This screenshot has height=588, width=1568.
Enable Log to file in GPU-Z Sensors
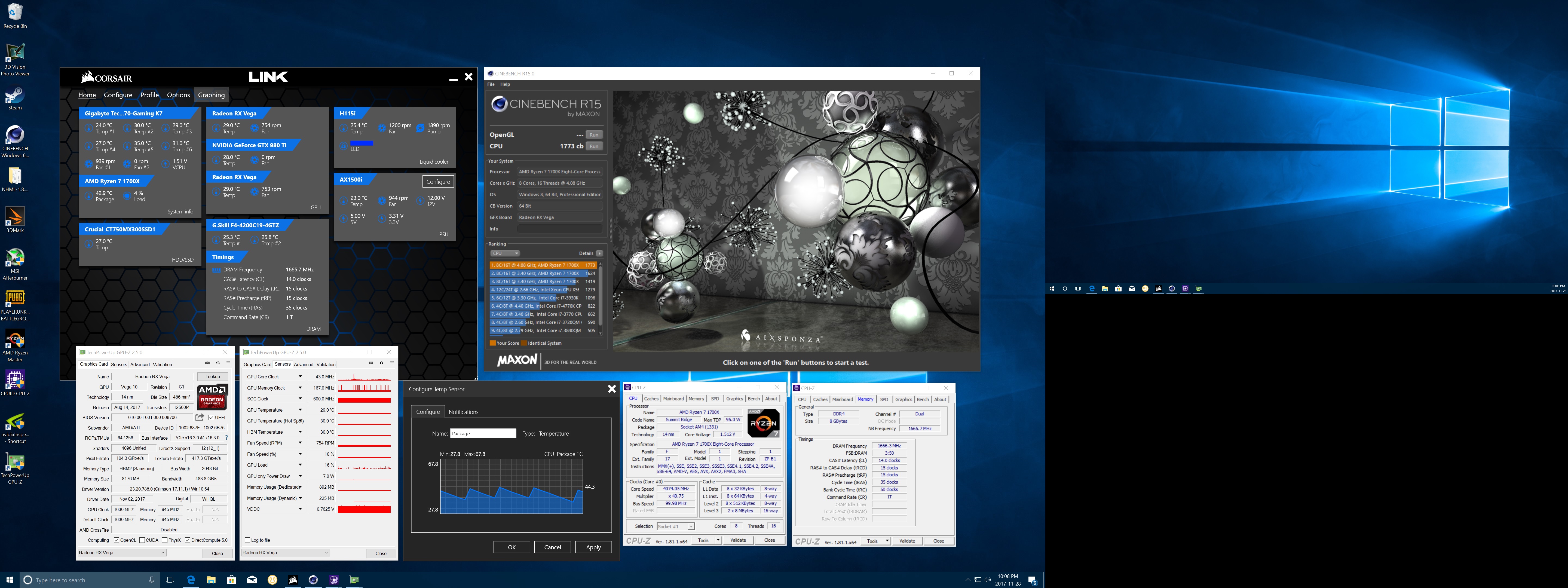pos(247,540)
